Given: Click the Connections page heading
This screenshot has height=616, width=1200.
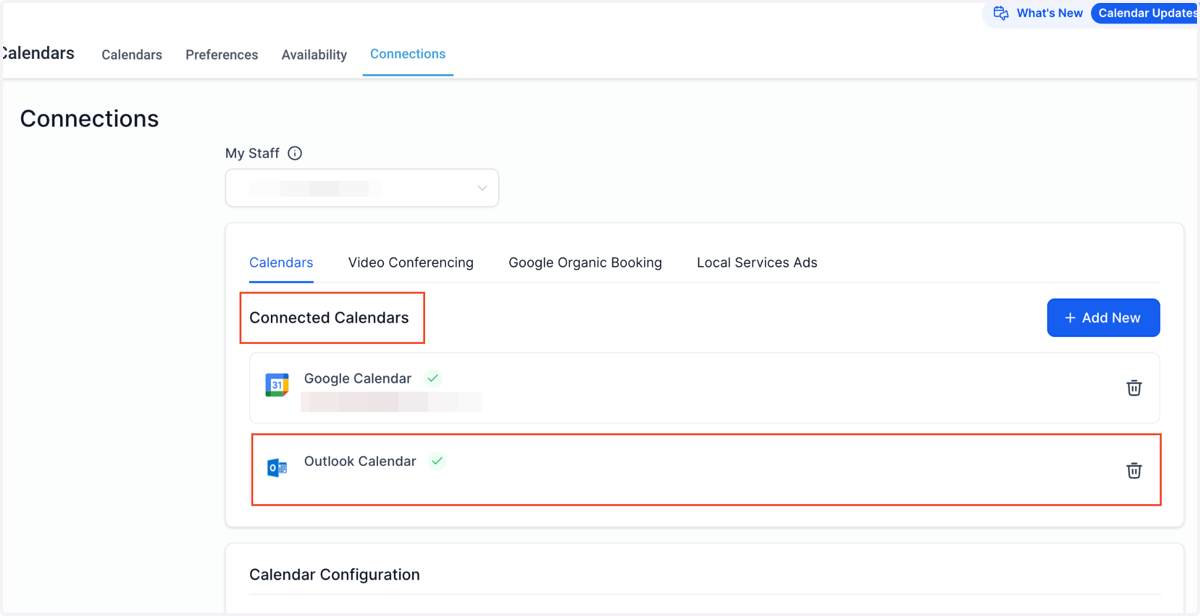Looking at the screenshot, I should (89, 118).
